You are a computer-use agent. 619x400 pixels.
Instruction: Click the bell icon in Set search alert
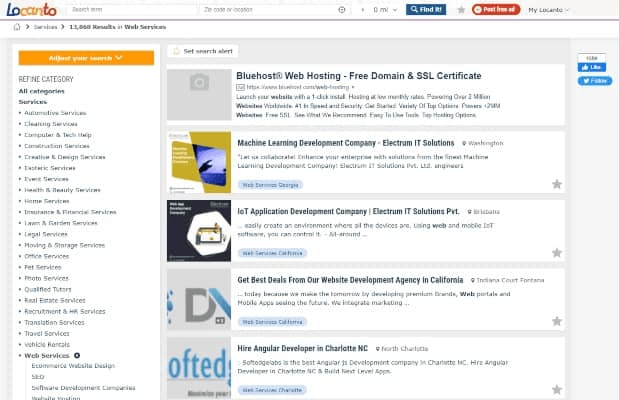176,51
